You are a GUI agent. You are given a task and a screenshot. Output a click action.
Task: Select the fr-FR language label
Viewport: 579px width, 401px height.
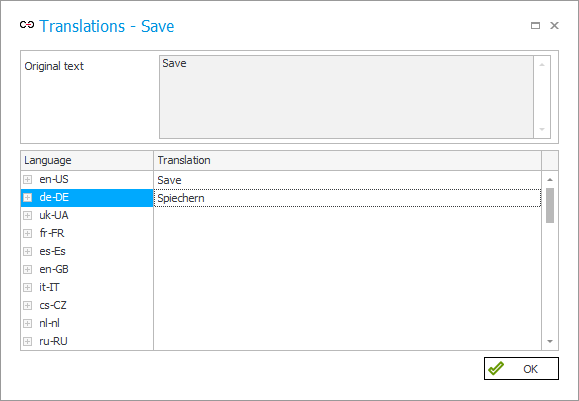pyautogui.click(x=52, y=233)
